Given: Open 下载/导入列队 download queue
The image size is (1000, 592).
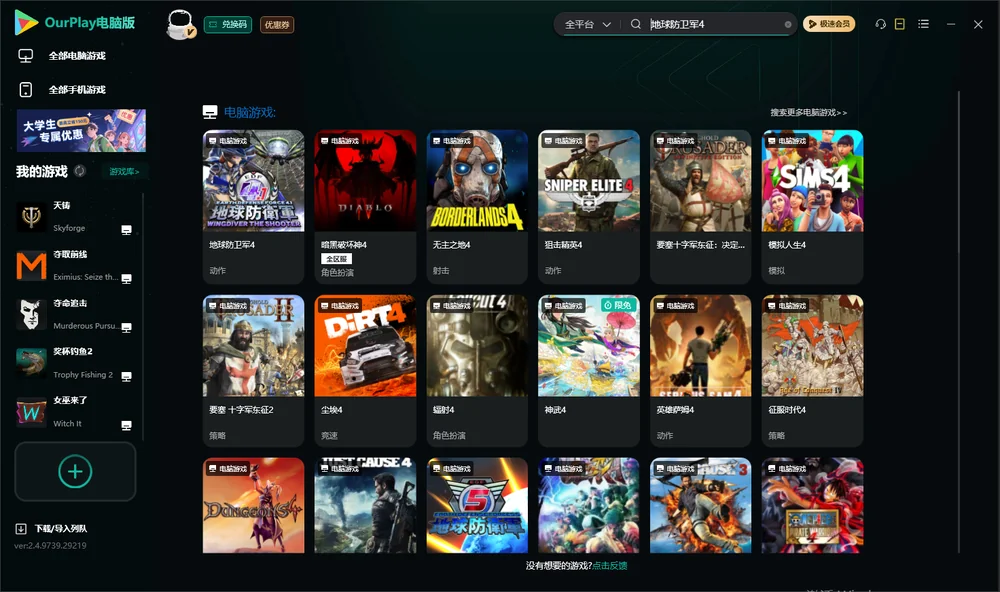Looking at the screenshot, I should 61,528.
